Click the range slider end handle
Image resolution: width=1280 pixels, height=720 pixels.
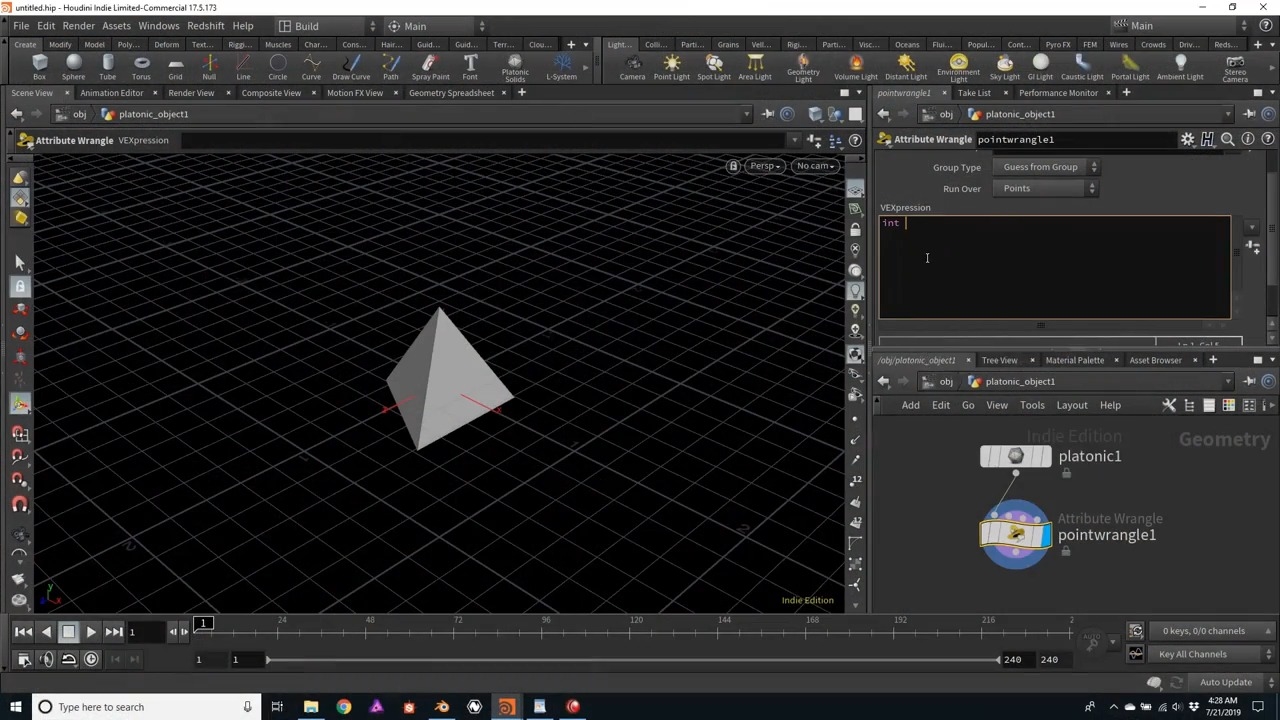pyautogui.click(x=998, y=659)
